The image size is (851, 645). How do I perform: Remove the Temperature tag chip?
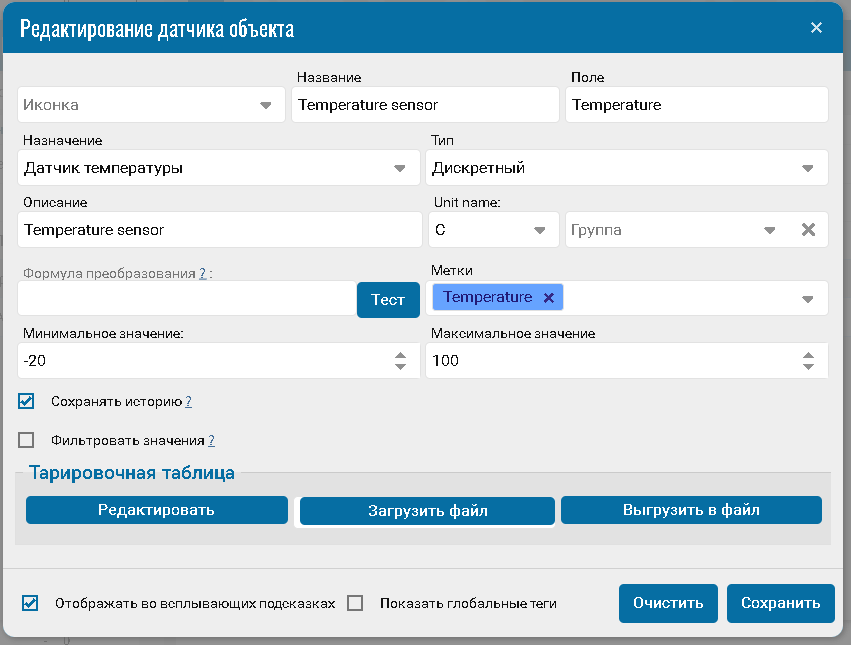click(548, 297)
